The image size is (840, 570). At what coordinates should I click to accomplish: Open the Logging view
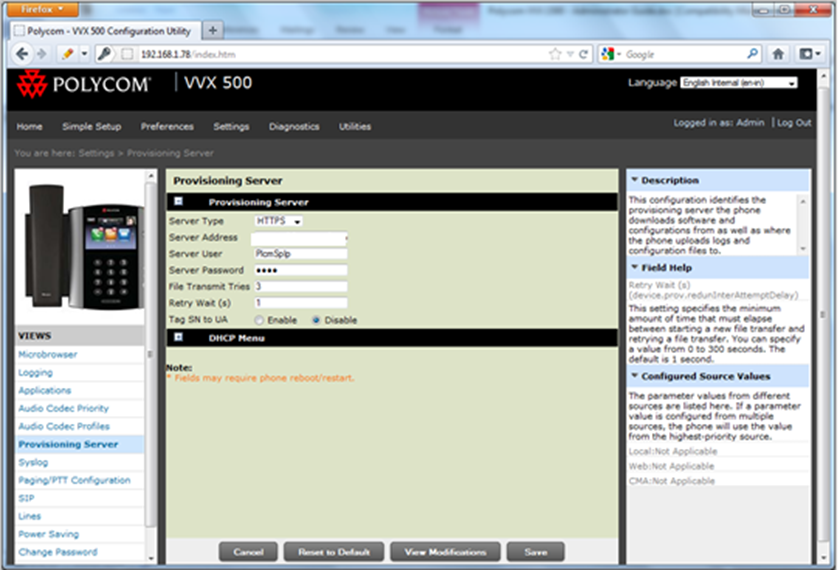(35, 372)
